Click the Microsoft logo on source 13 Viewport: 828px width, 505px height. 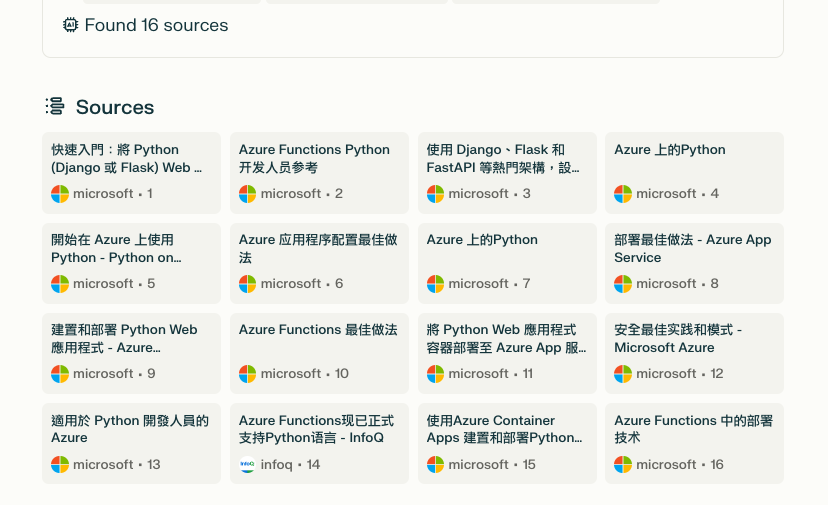[60, 465]
